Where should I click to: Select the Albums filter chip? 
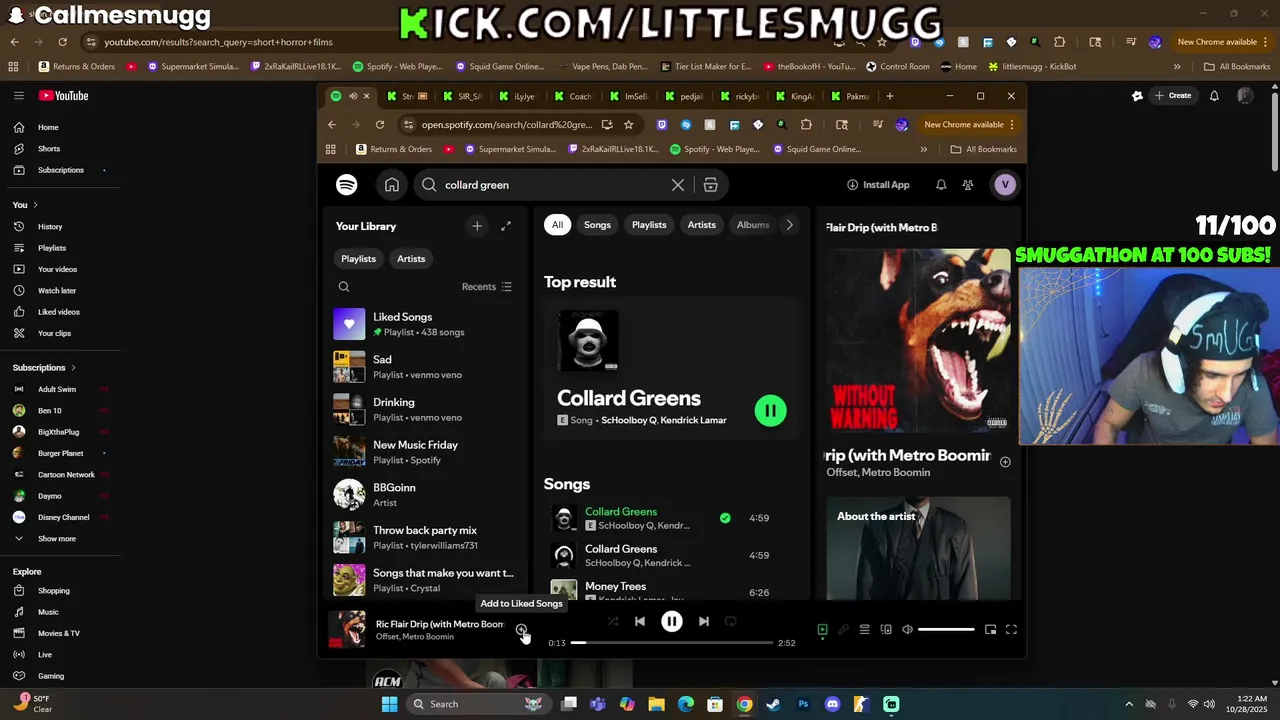coord(753,225)
